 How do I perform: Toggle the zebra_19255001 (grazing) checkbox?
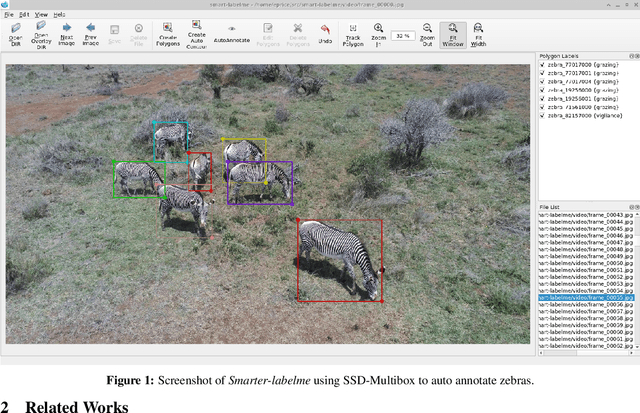pyautogui.click(x=541, y=99)
